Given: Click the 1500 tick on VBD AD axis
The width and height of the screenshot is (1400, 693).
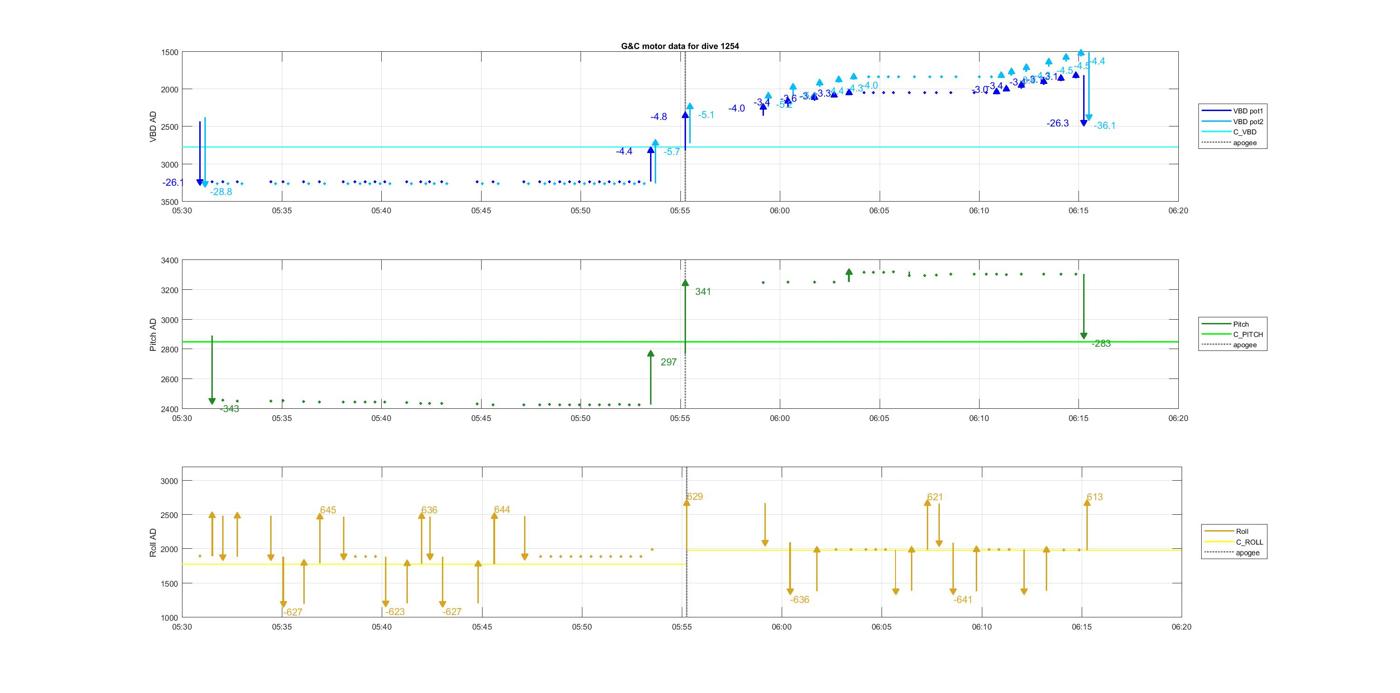Looking at the screenshot, I should pyautogui.click(x=170, y=52).
